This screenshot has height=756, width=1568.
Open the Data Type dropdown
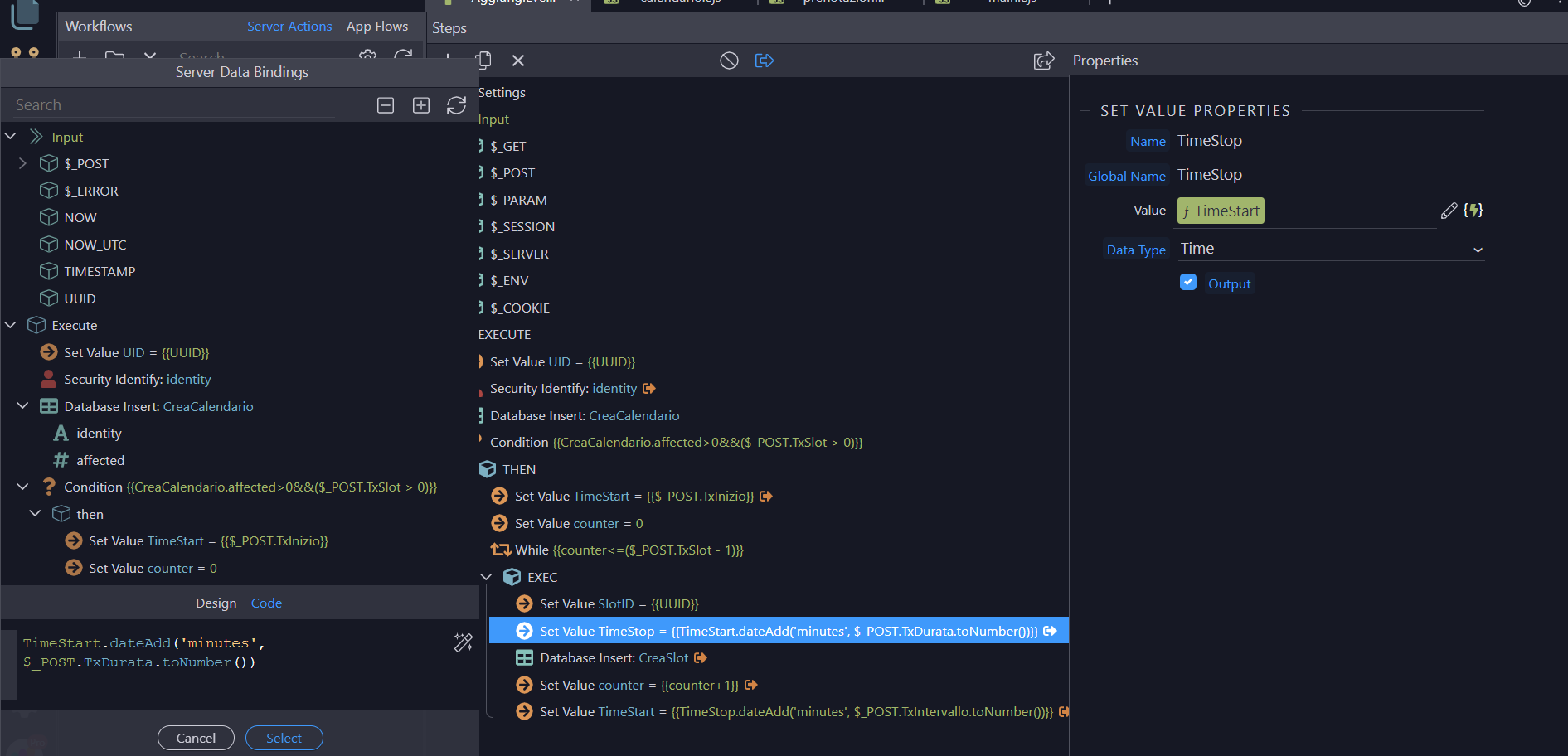pos(1331,249)
